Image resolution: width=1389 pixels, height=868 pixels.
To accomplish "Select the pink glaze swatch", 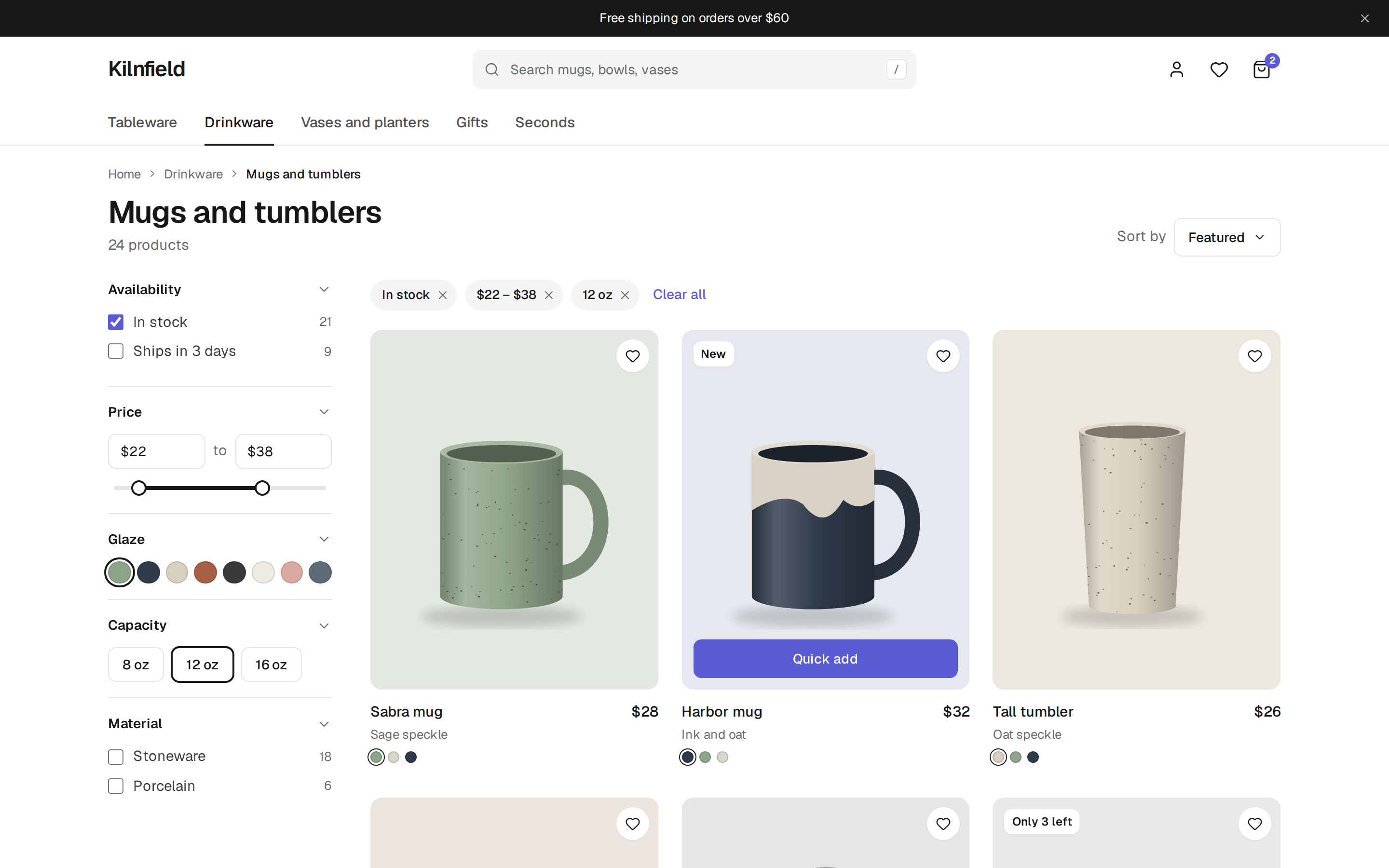I will click(x=292, y=572).
